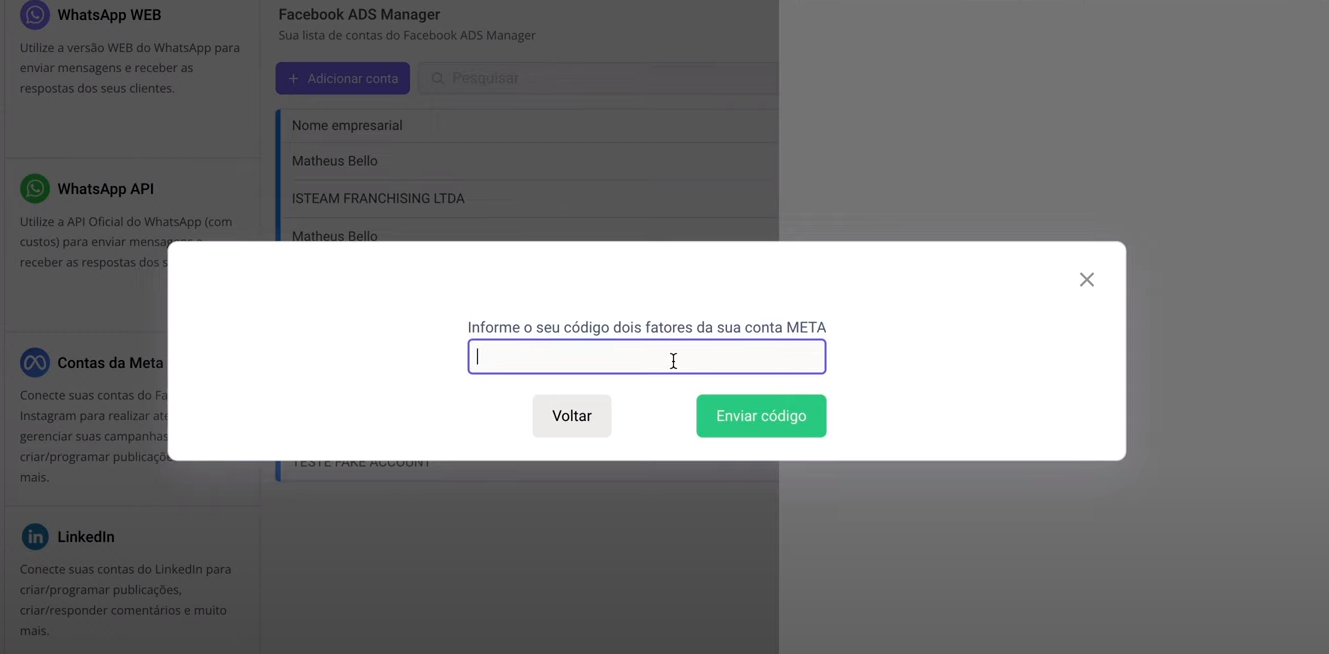The height and width of the screenshot is (654, 1329).
Task: Click the Facebook ADS Manager heading
Action: tap(359, 15)
